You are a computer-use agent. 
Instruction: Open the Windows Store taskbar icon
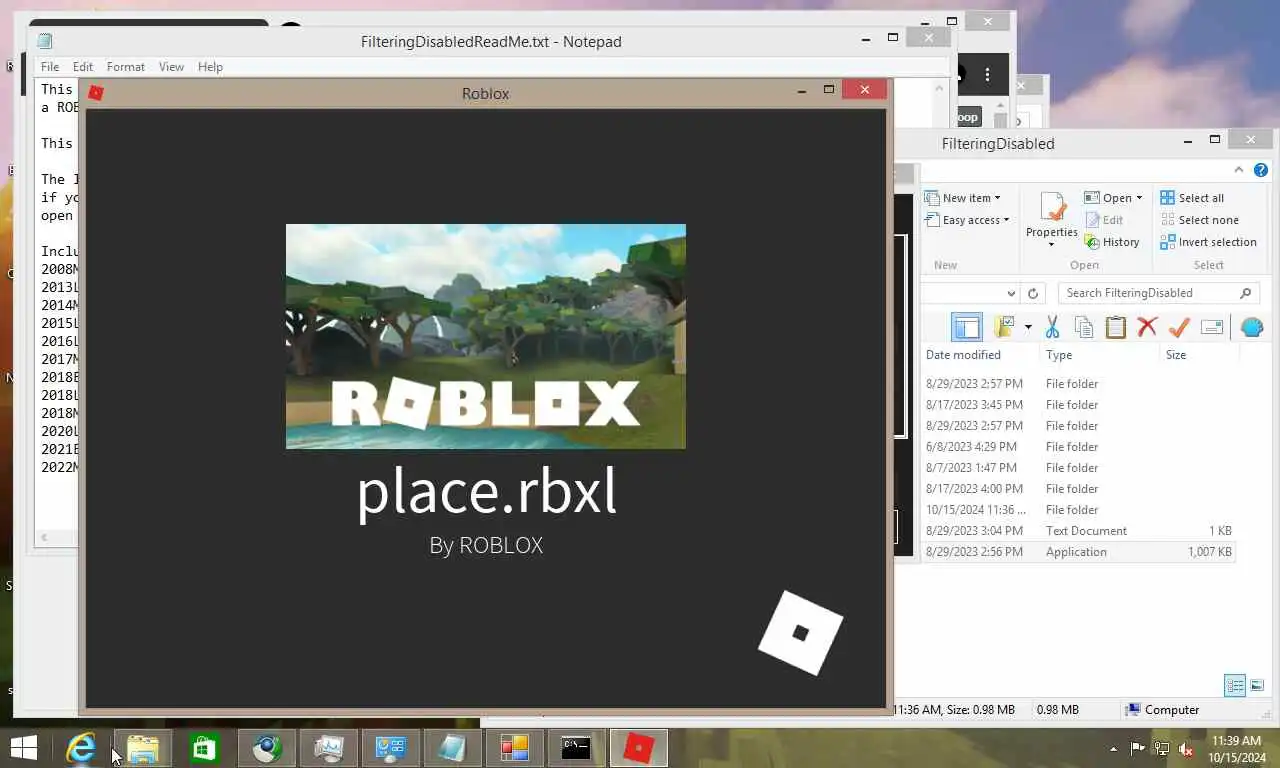(204, 747)
